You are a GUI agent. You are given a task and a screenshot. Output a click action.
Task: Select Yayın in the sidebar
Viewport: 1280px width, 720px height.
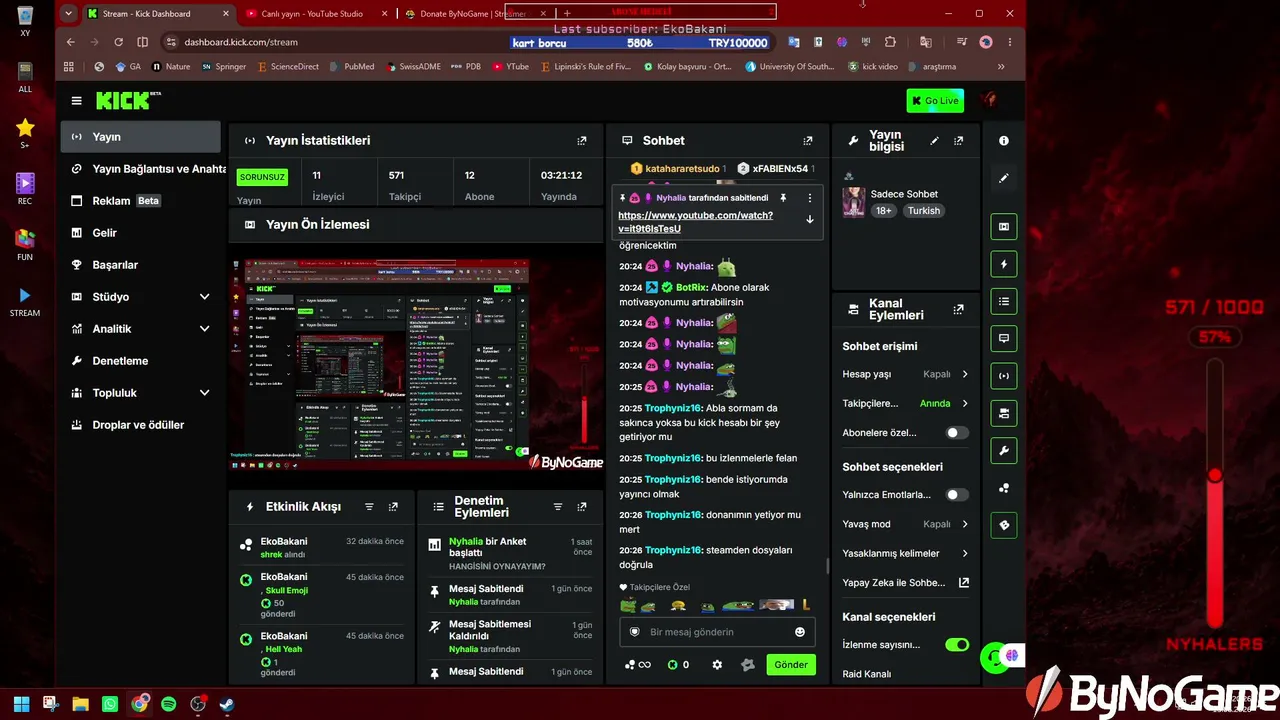click(x=140, y=137)
